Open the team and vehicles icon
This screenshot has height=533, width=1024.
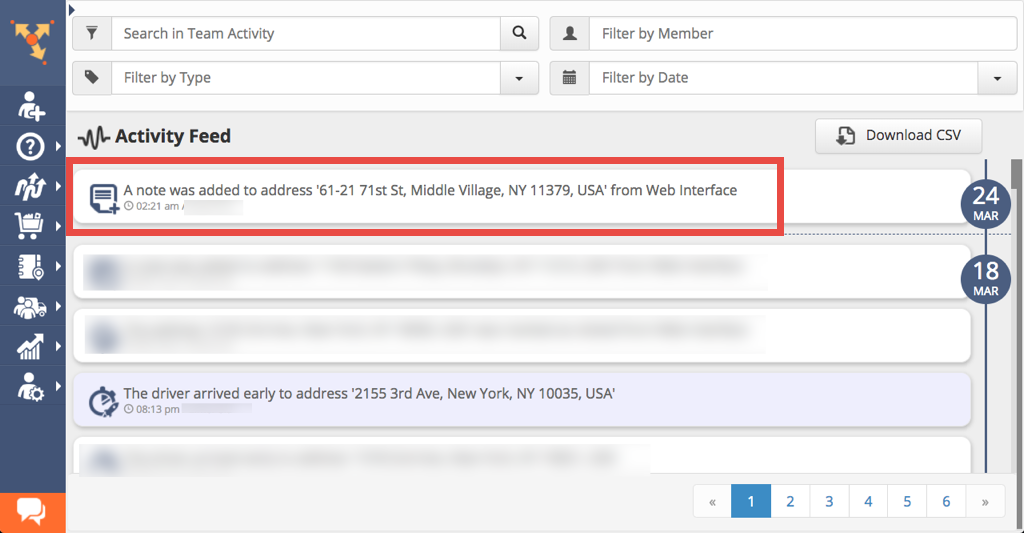[x=30, y=306]
